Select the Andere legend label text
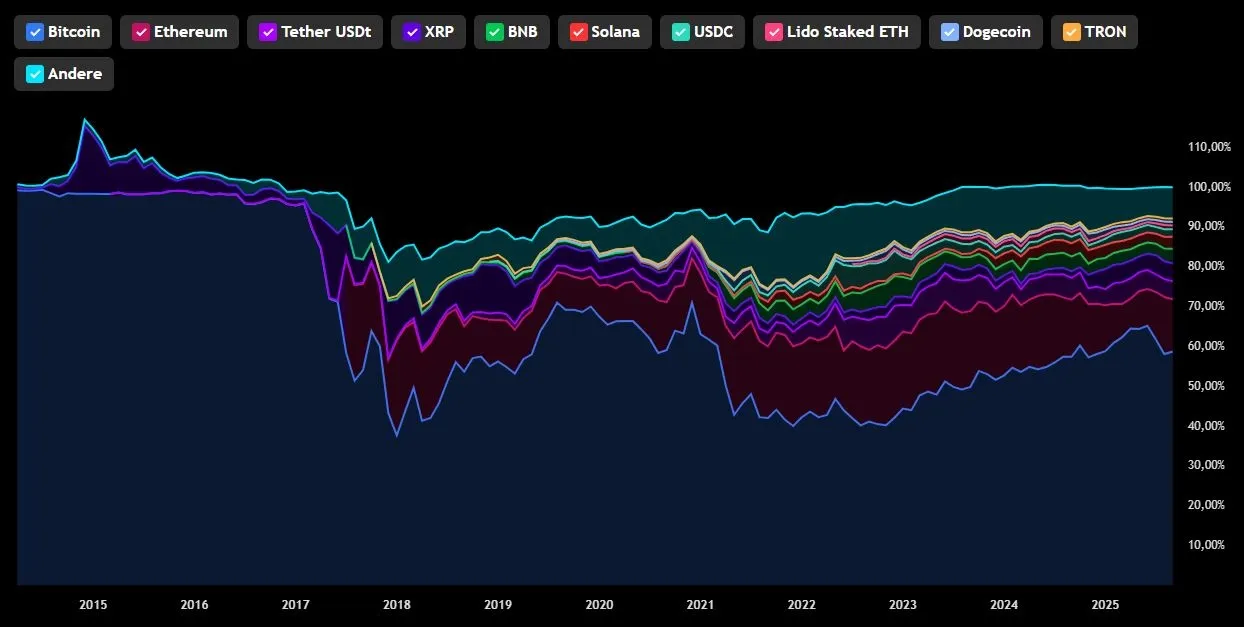 (x=75, y=74)
